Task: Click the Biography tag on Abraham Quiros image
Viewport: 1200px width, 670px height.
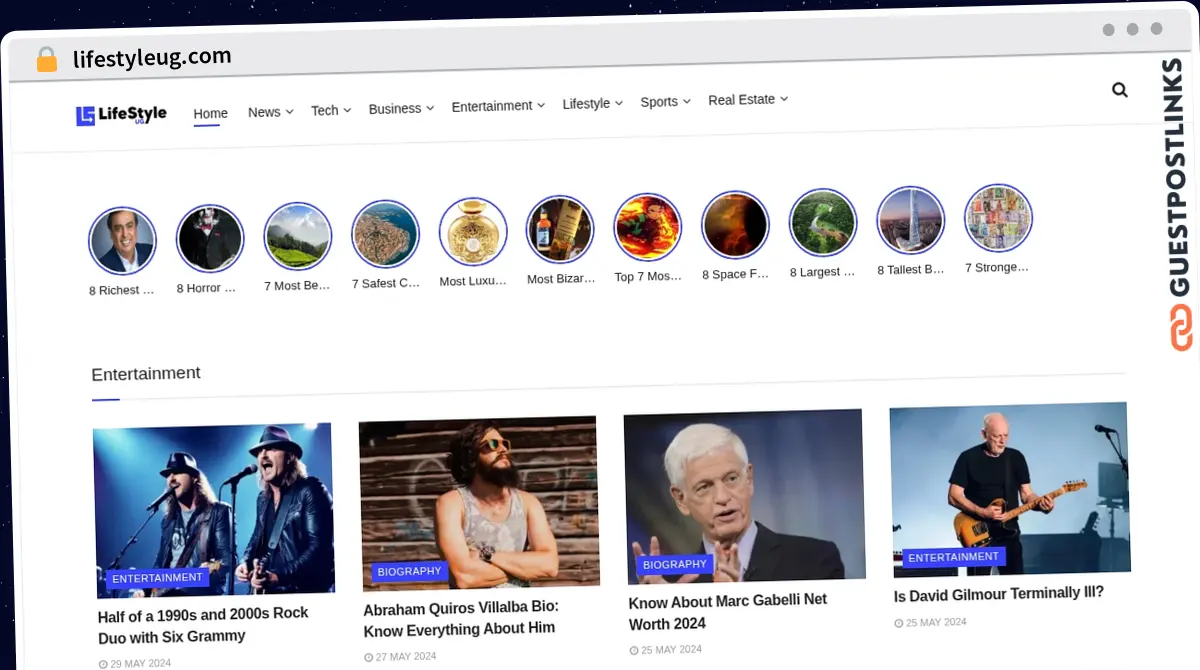Action: tap(409, 571)
